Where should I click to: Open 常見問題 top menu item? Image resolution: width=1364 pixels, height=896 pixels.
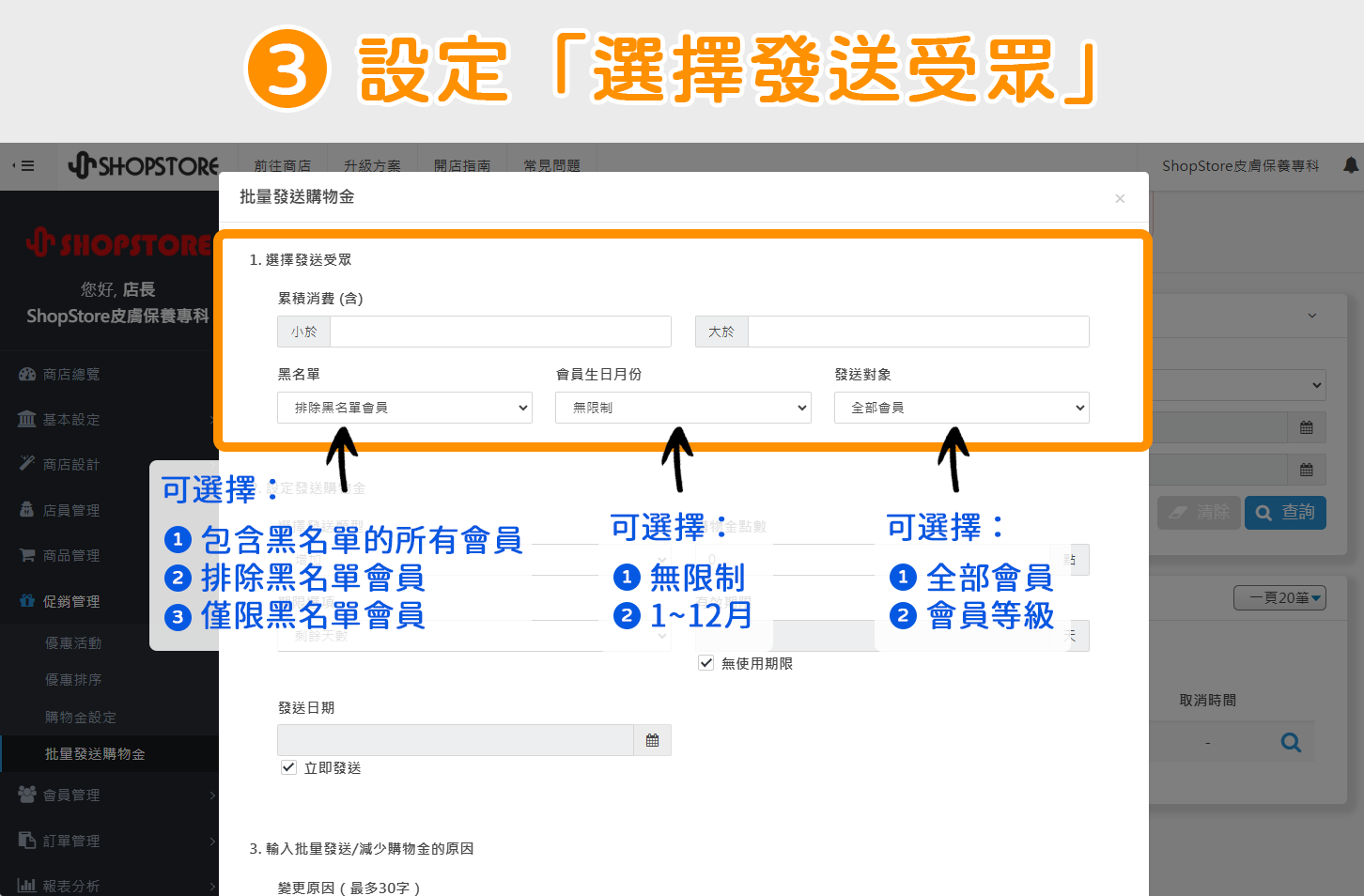click(x=552, y=165)
